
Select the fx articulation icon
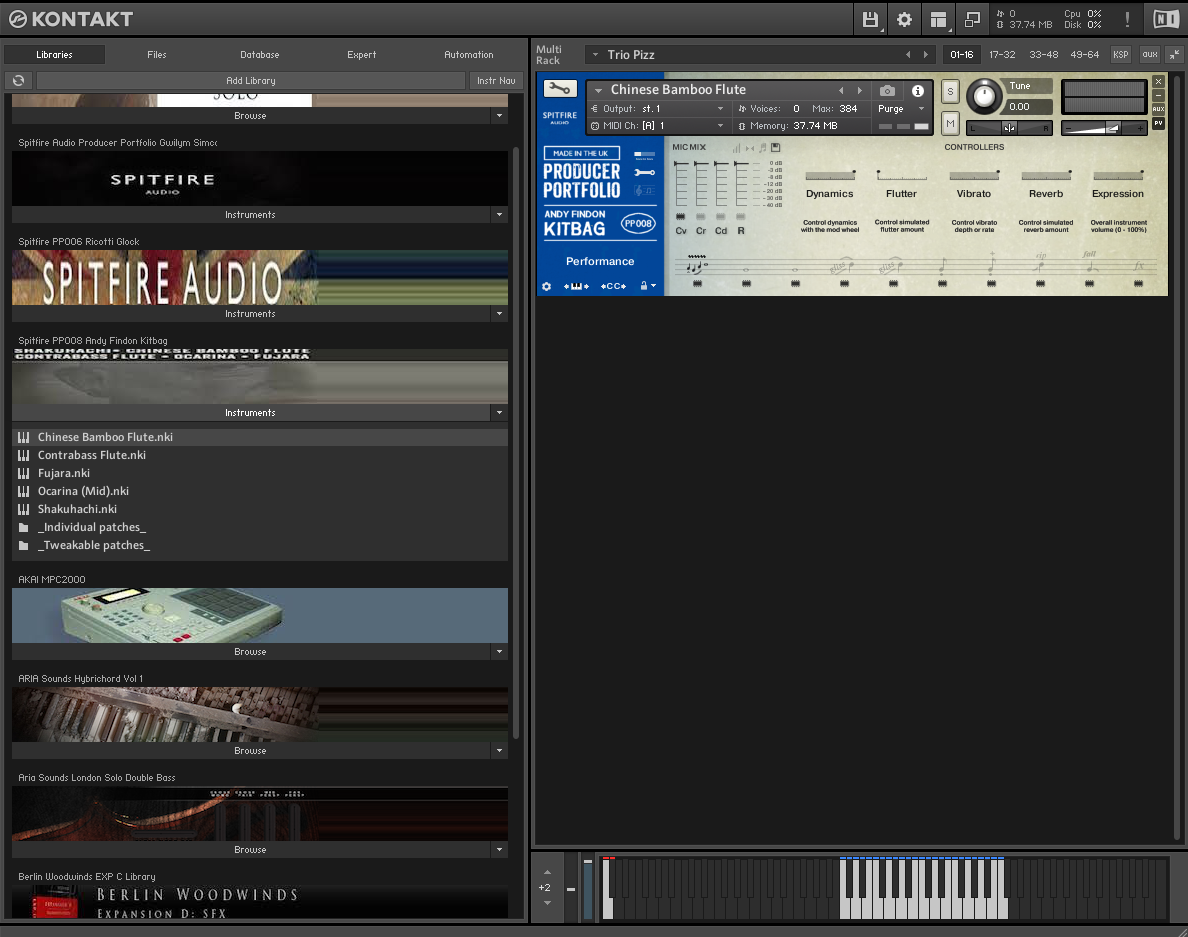coord(1138,266)
